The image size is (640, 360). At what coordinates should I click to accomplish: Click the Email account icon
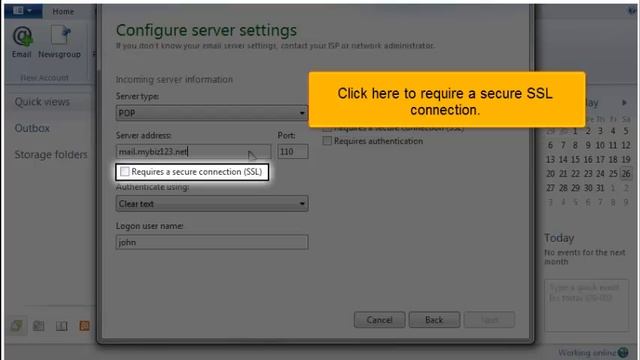point(22,42)
